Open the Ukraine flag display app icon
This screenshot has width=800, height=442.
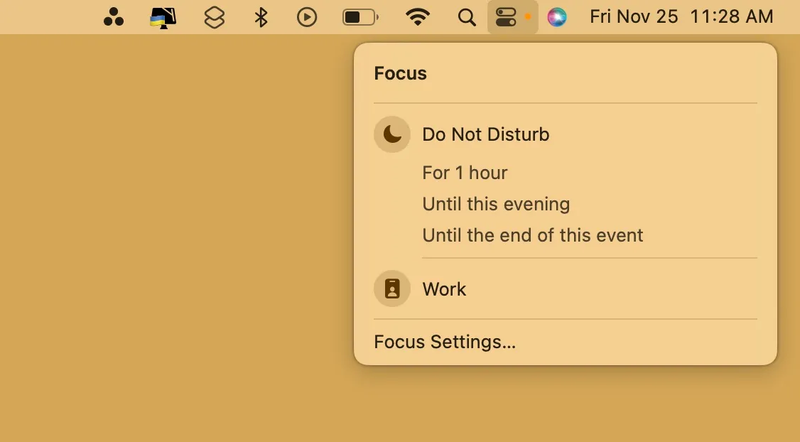pos(163,18)
